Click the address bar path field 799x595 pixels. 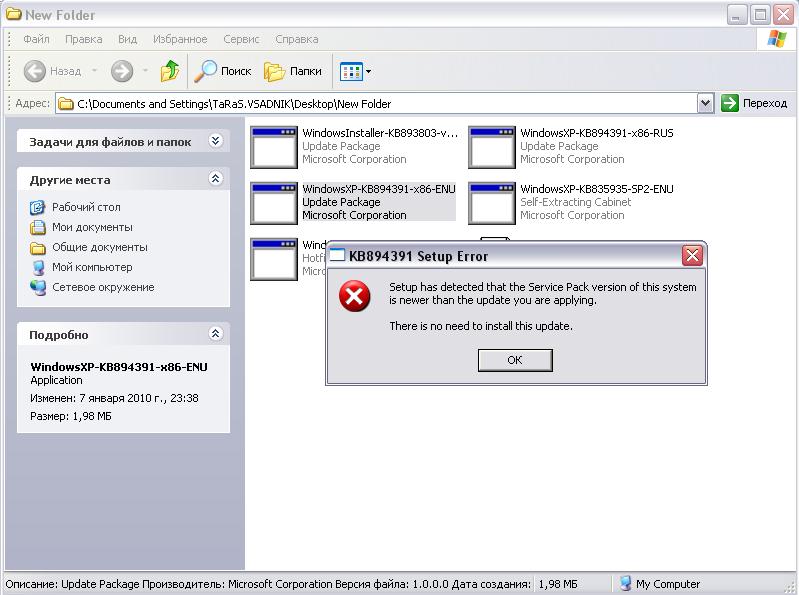[x=380, y=103]
